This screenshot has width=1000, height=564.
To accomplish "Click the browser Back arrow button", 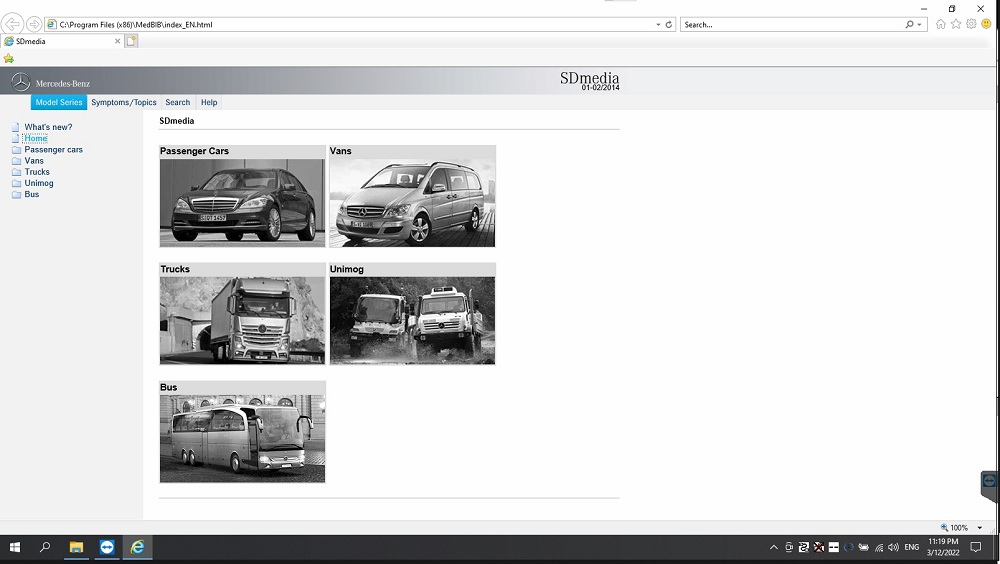I will click(12, 24).
